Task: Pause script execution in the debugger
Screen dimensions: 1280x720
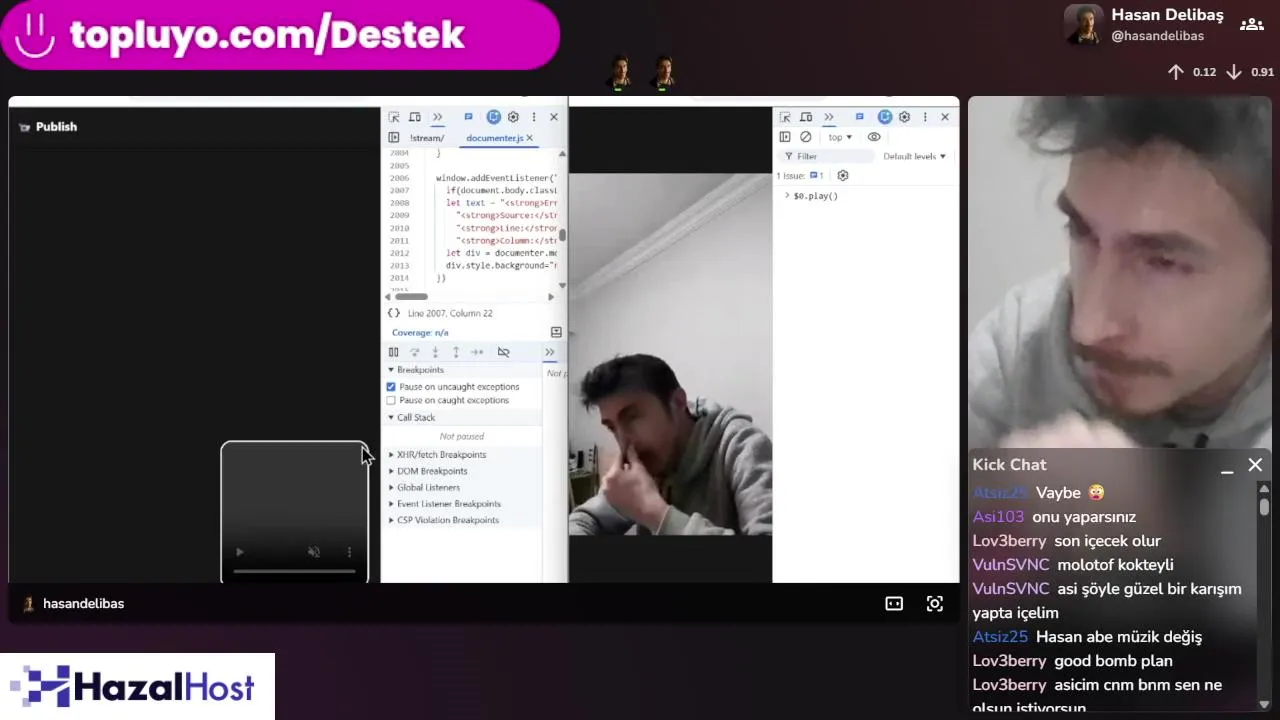Action: click(393, 352)
